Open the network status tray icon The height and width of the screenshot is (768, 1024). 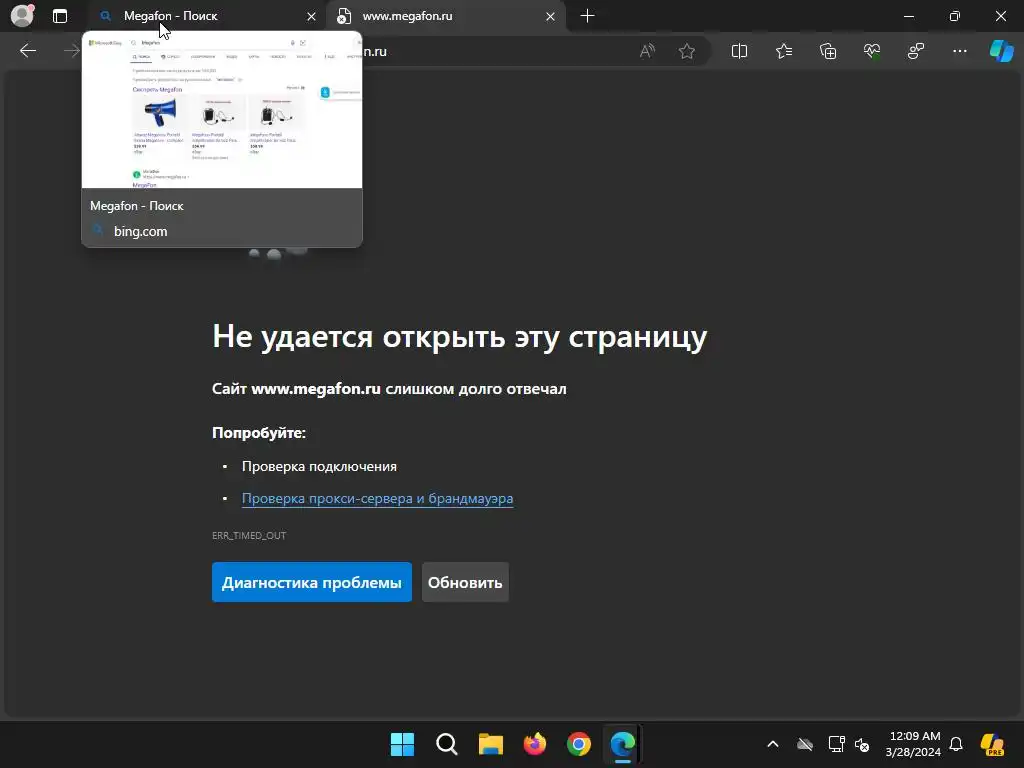coord(837,744)
